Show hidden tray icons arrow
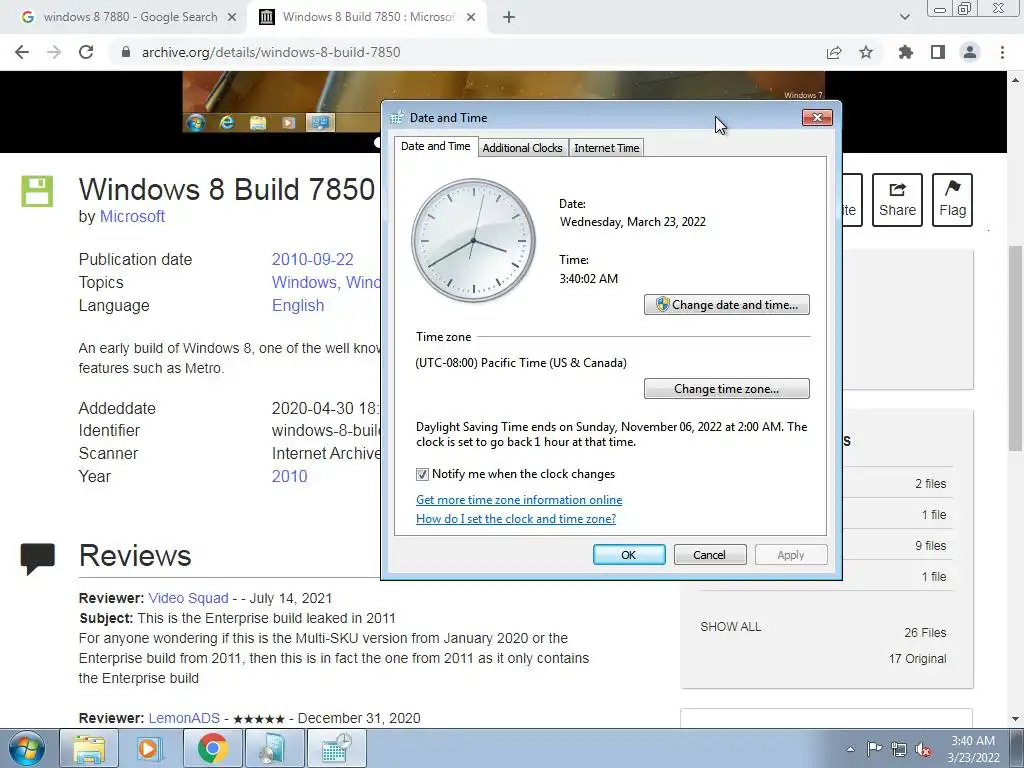The width and height of the screenshot is (1024, 768). click(x=850, y=749)
